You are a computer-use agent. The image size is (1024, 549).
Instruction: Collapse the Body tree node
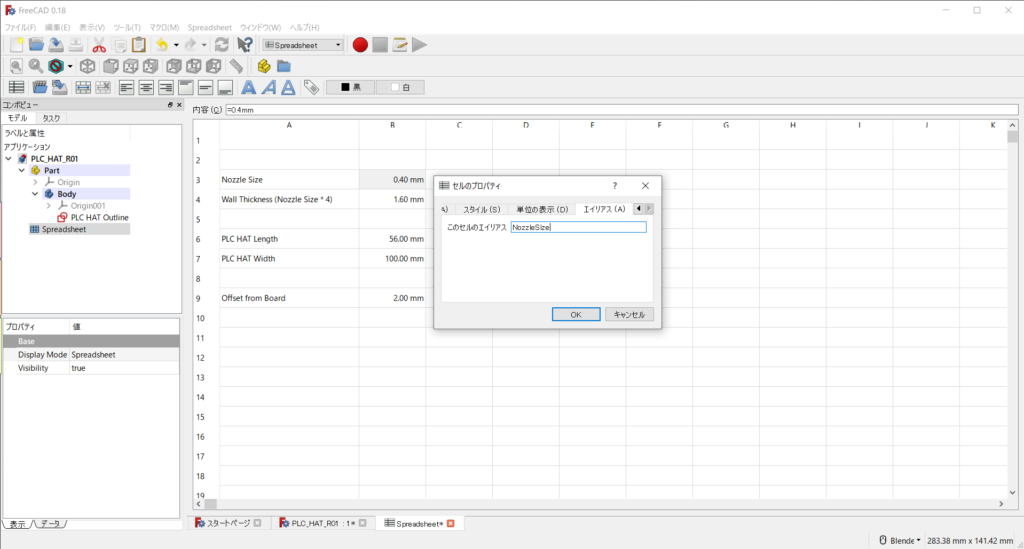point(35,194)
